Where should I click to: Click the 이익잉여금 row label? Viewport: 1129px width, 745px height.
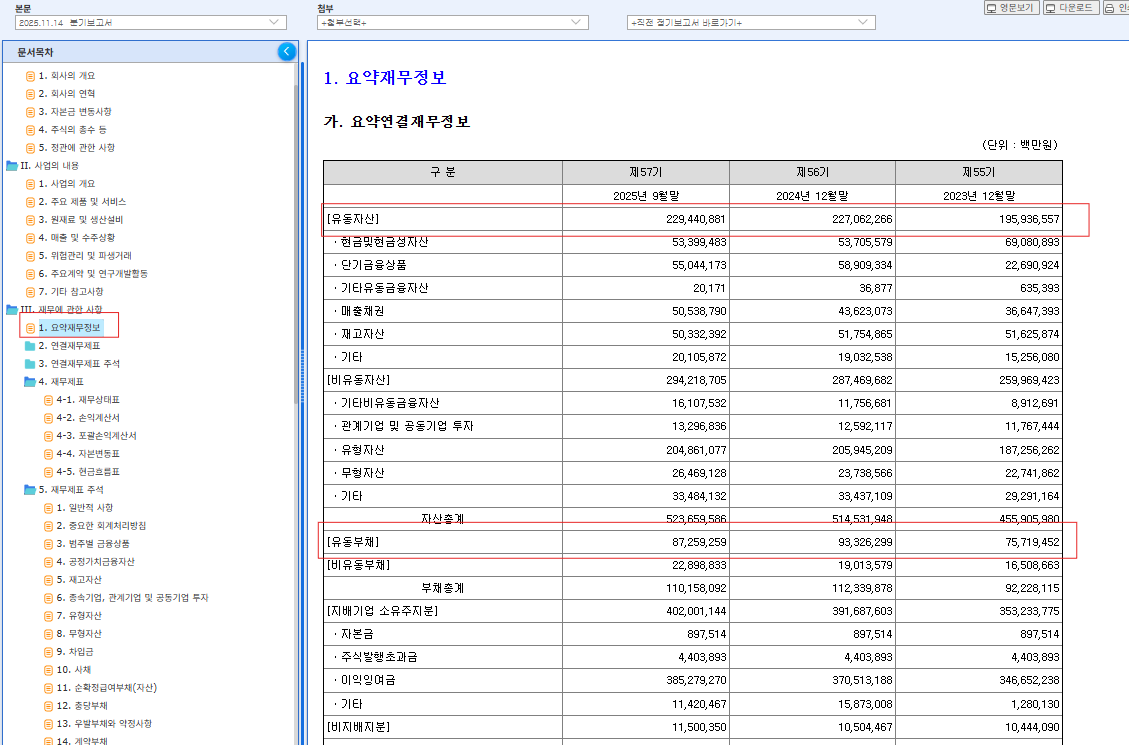click(368, 680)
